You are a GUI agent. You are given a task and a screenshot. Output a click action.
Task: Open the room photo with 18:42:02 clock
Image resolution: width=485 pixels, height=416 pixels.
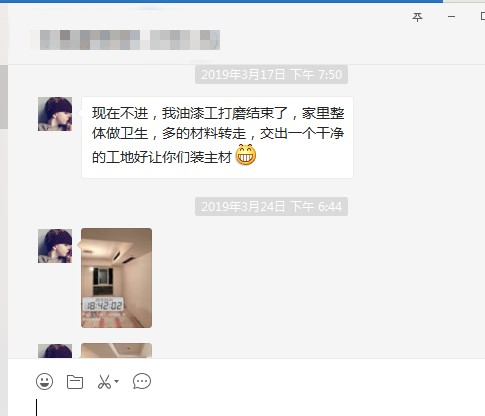[x=116, y=278]
